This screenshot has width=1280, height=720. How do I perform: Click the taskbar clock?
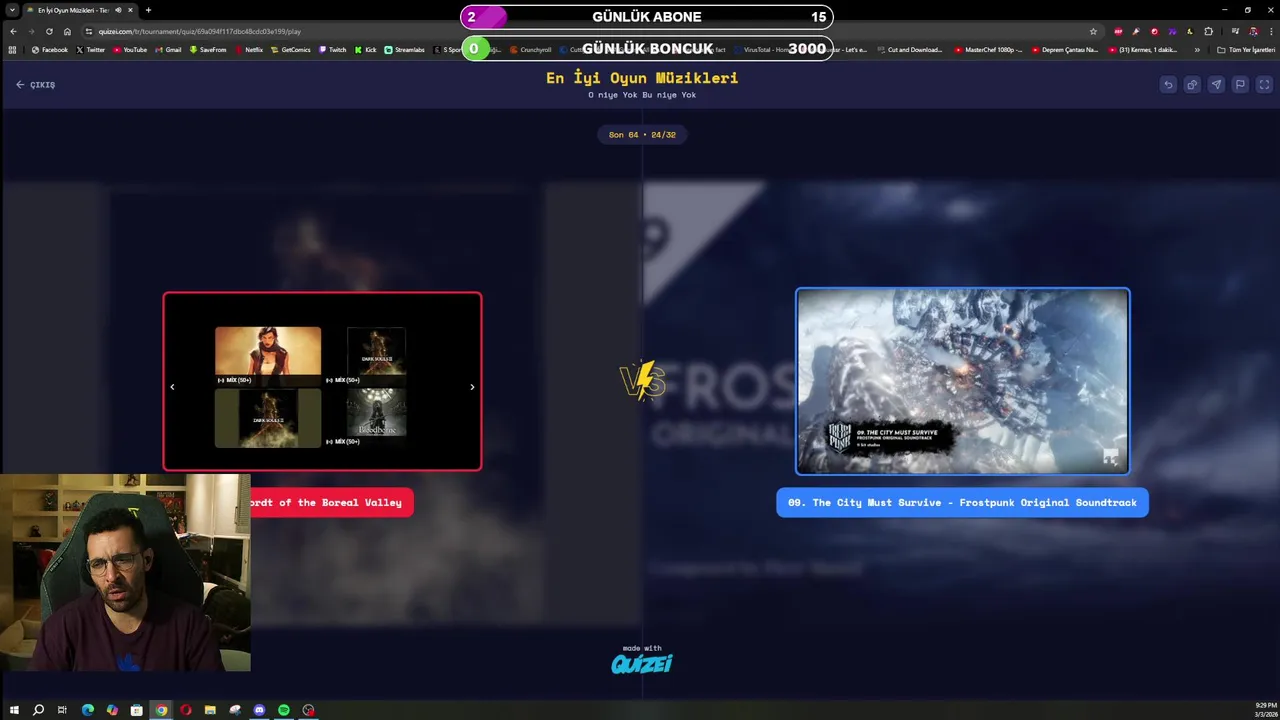pos(1264,710)
